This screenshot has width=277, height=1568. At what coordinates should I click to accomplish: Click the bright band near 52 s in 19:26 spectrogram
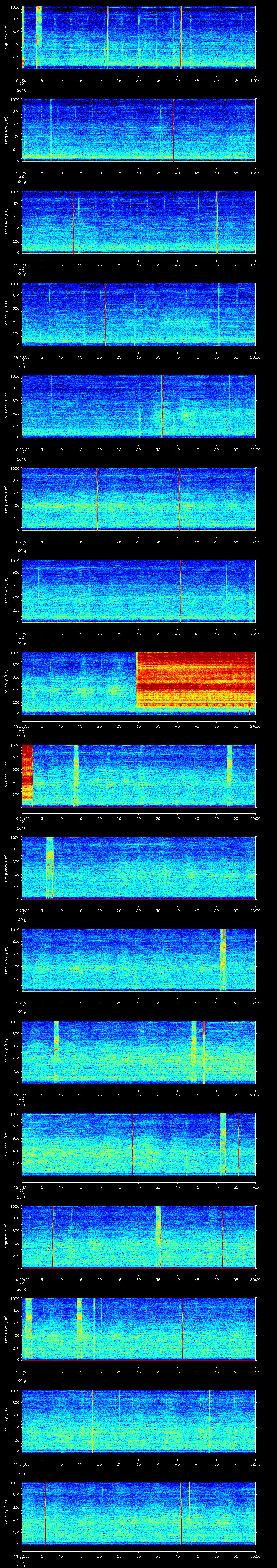[223, 959]
